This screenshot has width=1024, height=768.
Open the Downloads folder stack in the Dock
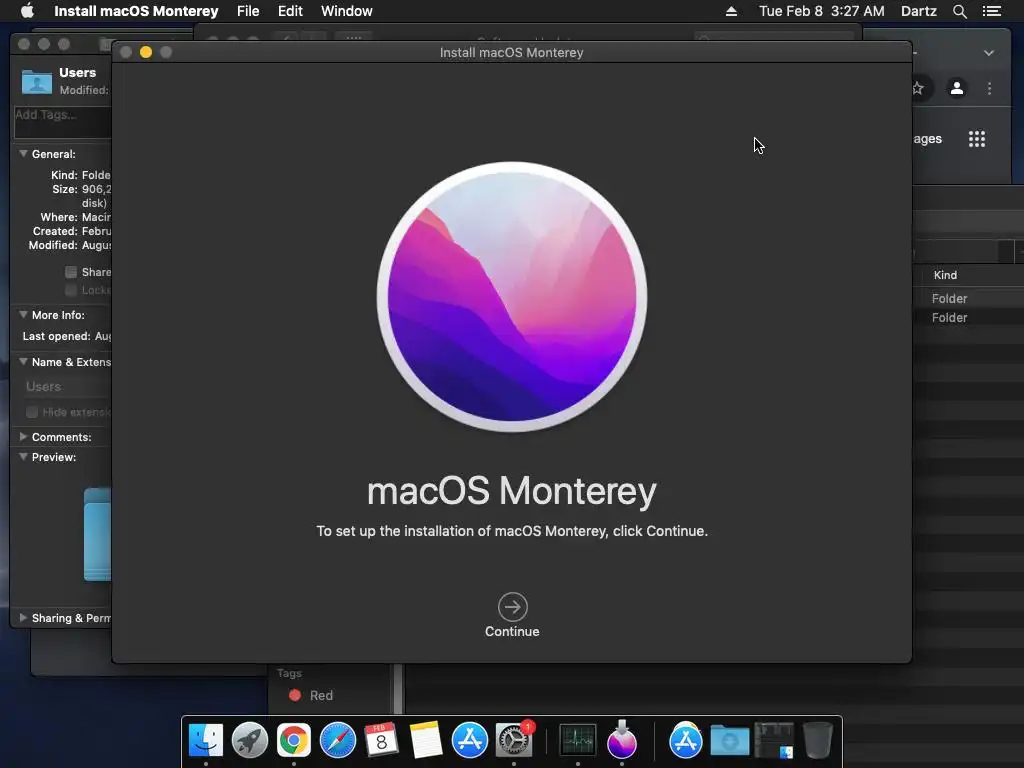[x=729, y=741]
